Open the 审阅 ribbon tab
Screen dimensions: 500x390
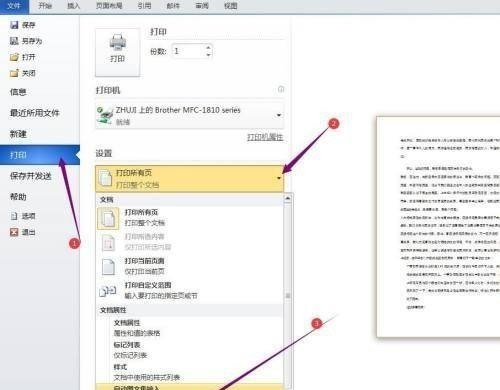(x=202, y=6)
